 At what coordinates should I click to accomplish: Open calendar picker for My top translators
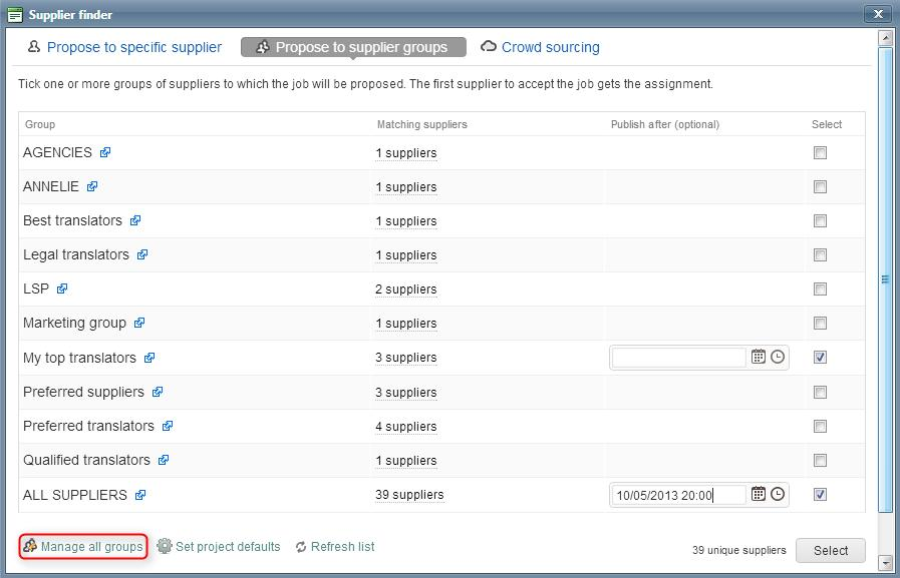(758, 357)
